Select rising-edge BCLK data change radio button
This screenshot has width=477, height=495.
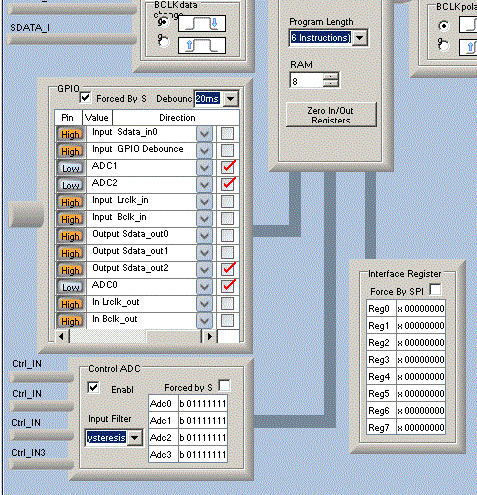(163, 42)
